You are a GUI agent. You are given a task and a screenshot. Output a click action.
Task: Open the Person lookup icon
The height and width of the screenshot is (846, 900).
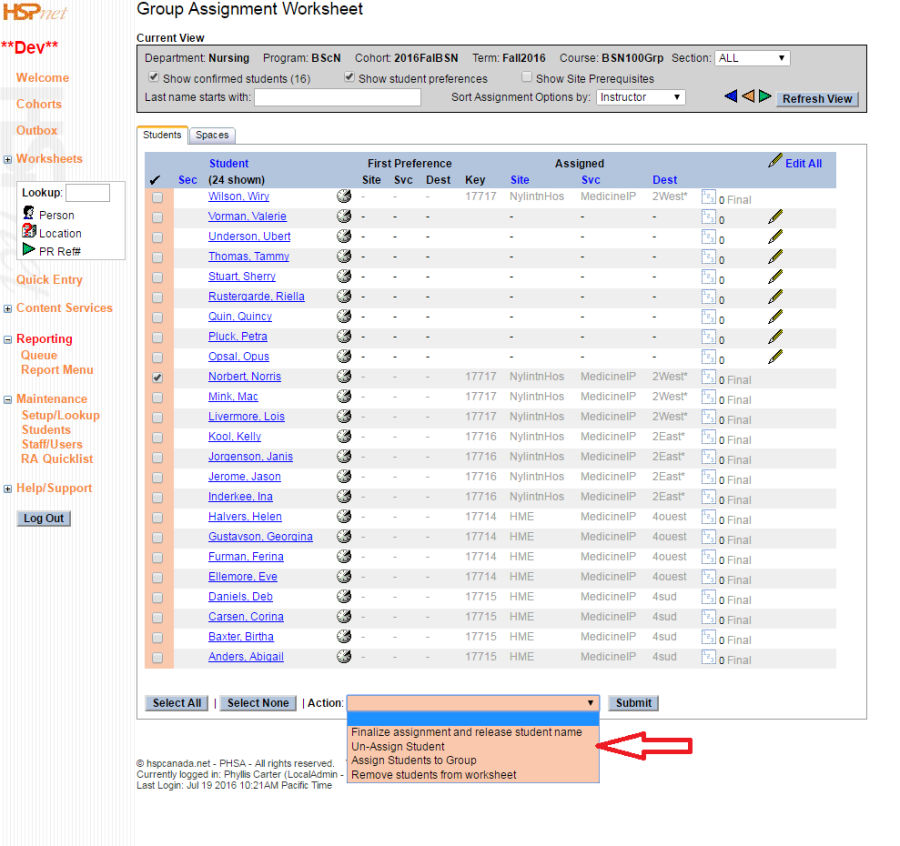29,214
